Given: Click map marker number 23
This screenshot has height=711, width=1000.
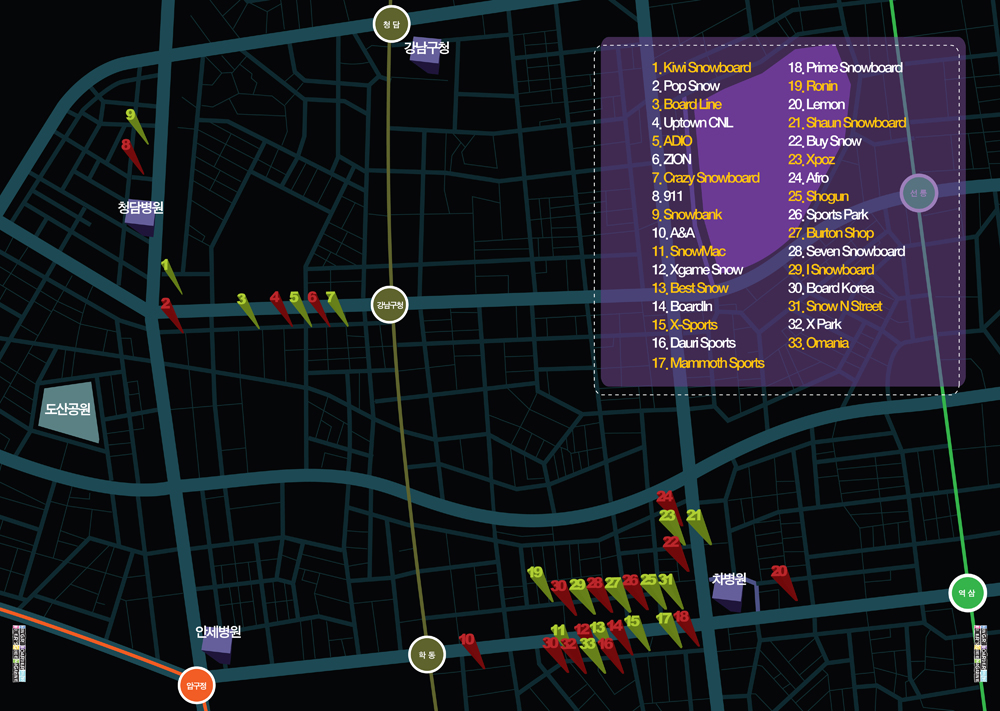Looking at the screenshot, I should (672, 527).
